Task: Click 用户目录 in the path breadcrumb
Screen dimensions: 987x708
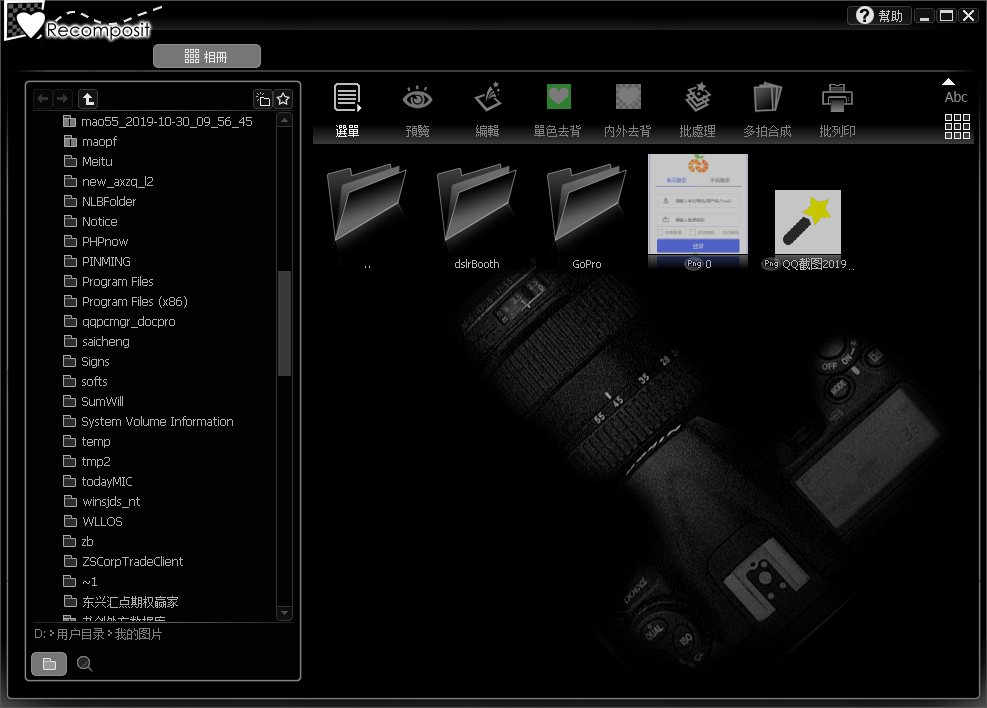Action: 81,634
